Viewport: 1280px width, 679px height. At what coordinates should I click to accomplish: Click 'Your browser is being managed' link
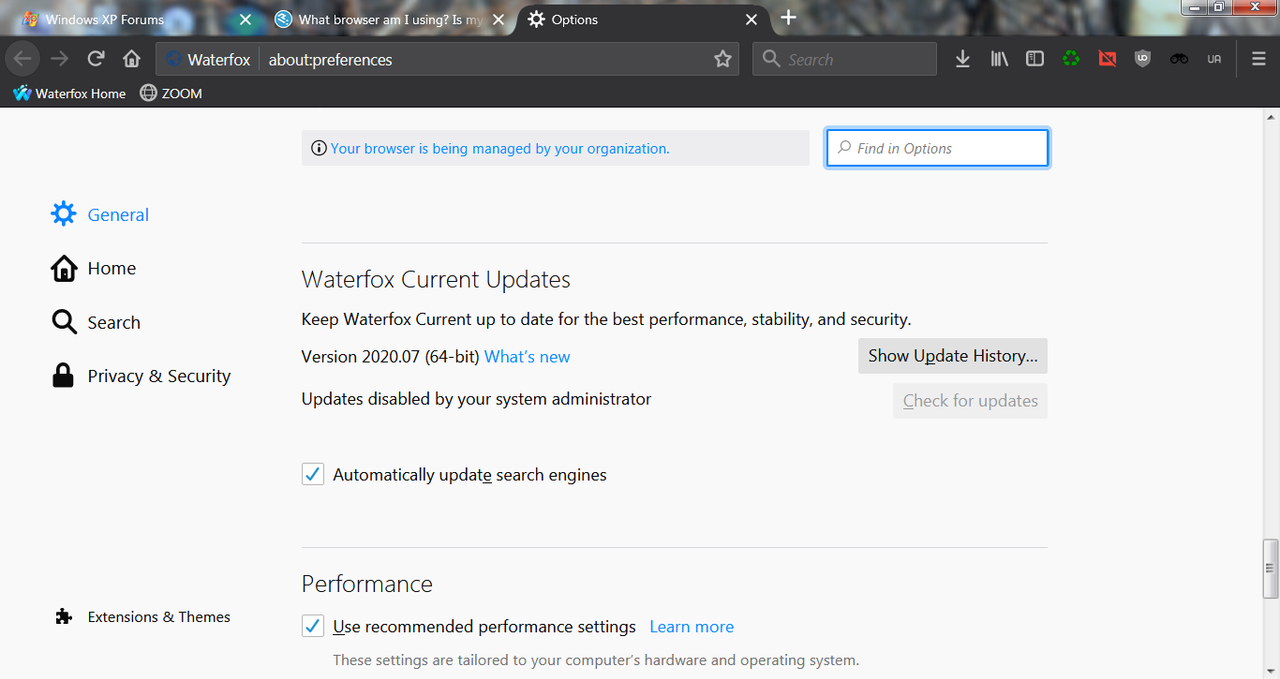[x=500, y=148]
